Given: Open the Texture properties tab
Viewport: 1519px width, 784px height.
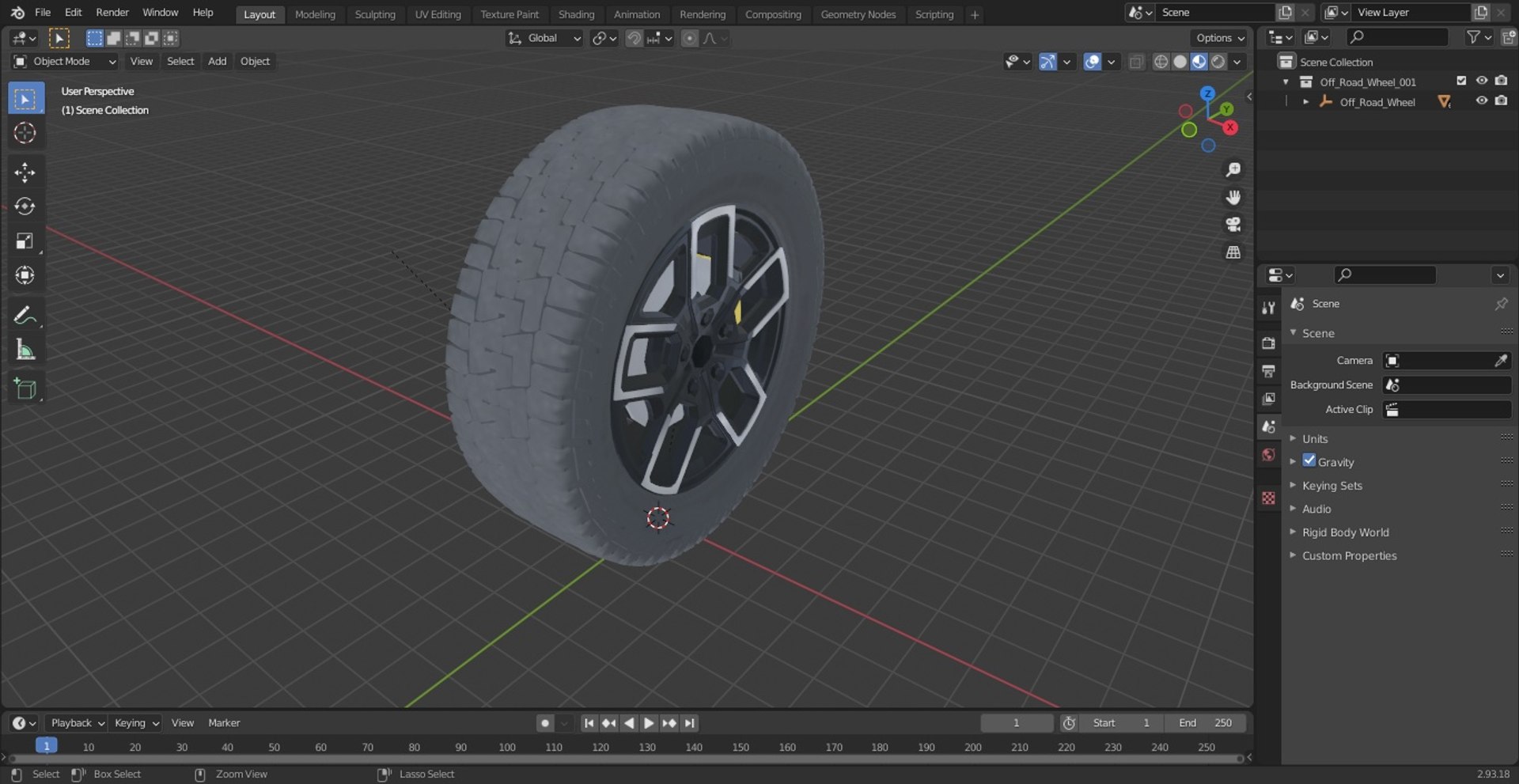Looking at the screenshot, I should pyautogui.click(x=1269, y=498).
